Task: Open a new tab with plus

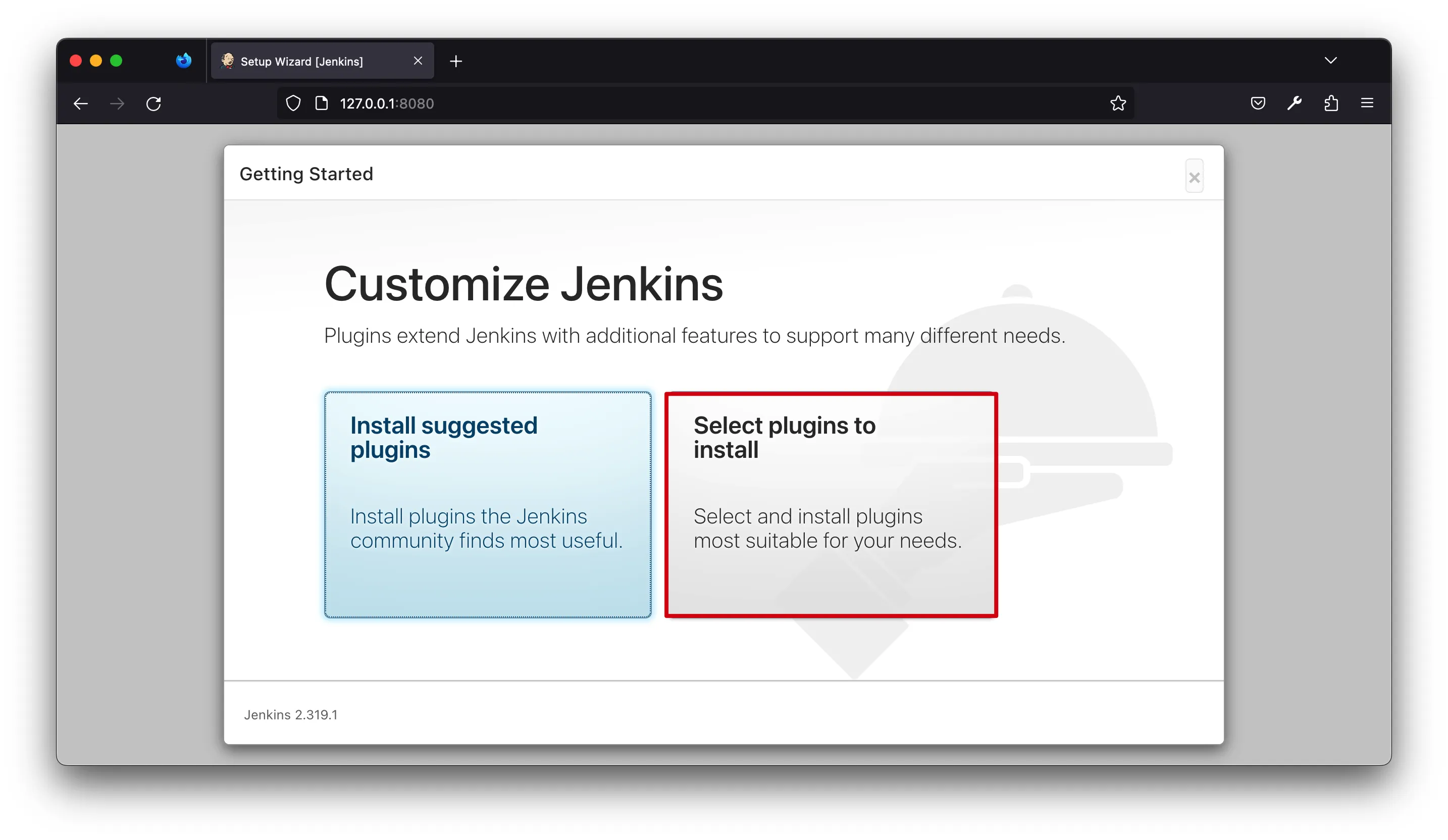Action: click(456, 62)
